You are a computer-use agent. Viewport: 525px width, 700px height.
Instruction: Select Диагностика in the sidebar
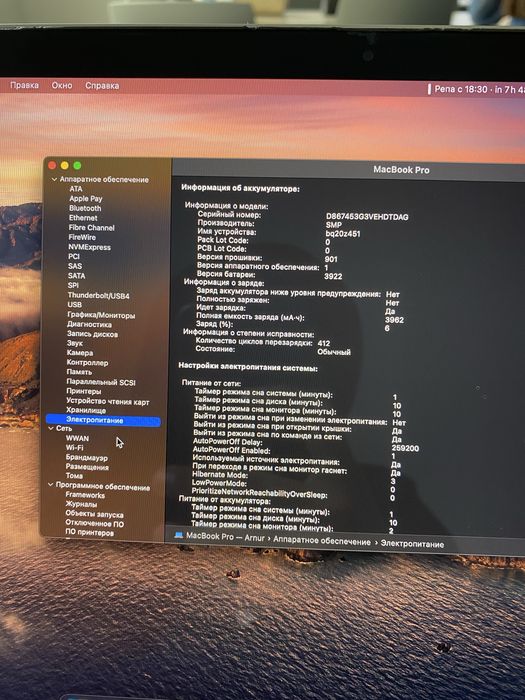[x=89, y=325]
